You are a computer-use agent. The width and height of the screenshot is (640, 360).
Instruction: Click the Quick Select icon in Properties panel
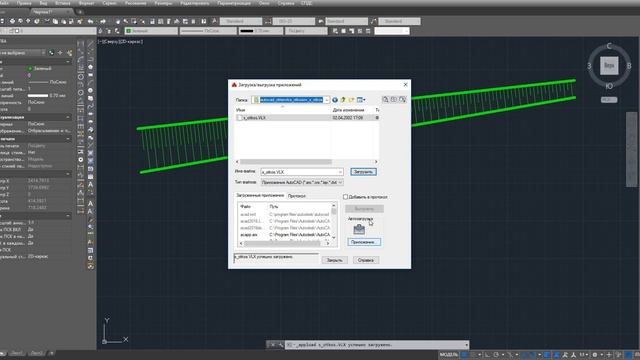pyautogui.click(x=69, y=53)
